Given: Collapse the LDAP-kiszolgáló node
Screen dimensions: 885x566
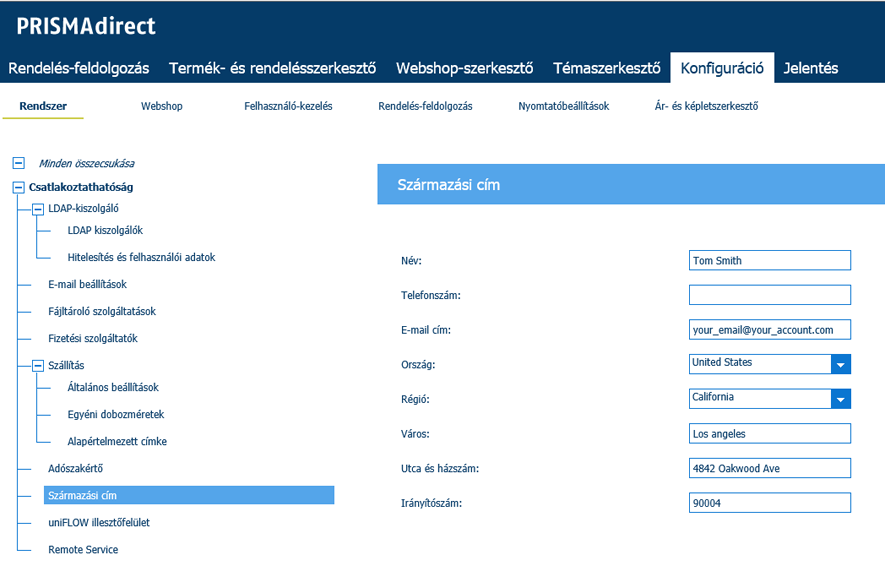Looking at the screenshot, I should 38,209.
